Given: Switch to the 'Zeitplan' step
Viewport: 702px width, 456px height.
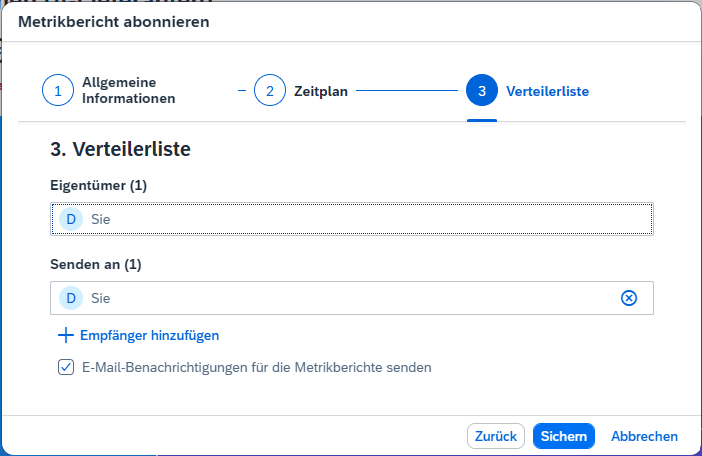Looking at the screenshot, I should [x=320, y=91].
